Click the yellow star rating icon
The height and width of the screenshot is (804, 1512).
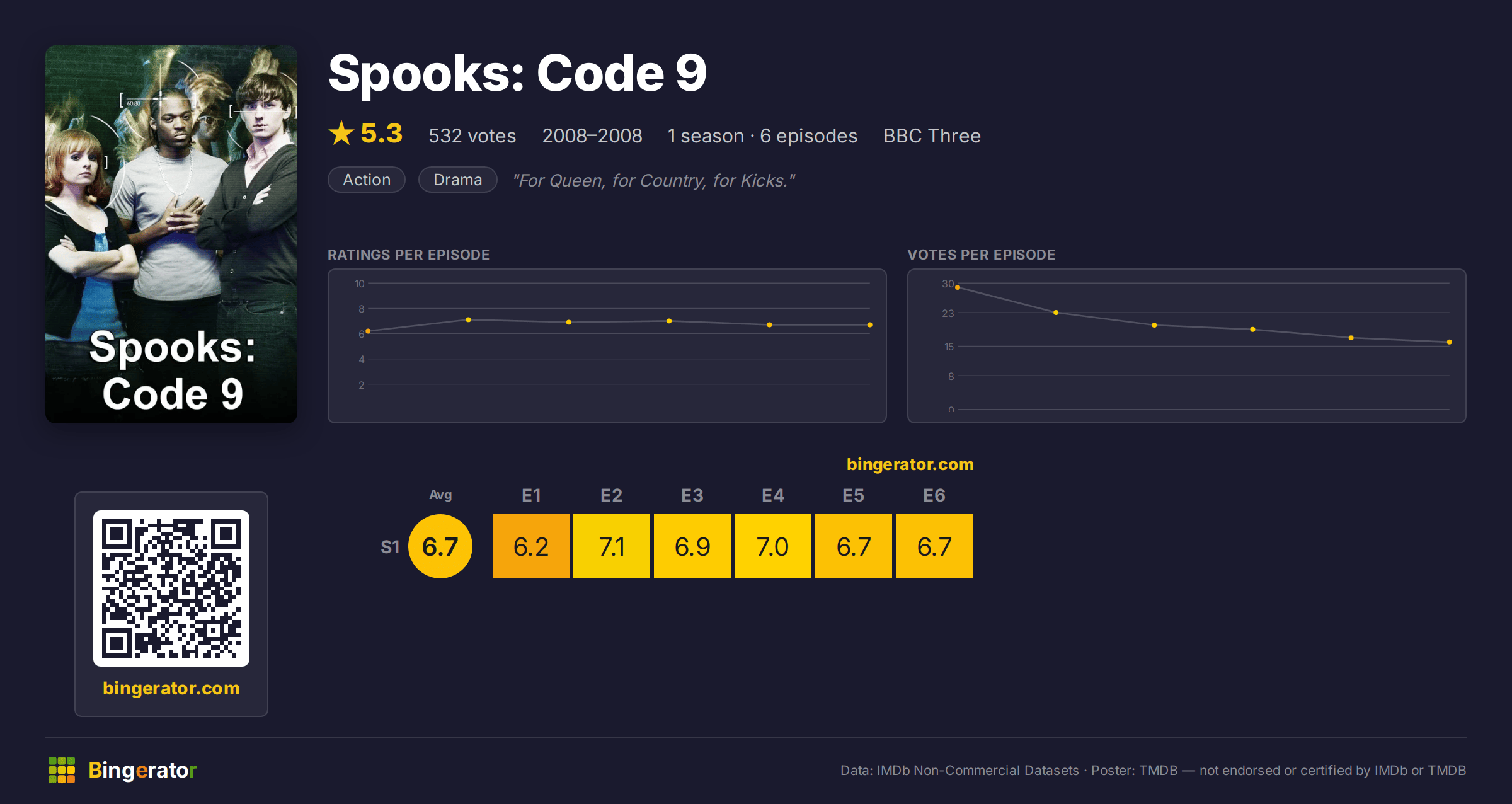(341, 133)
